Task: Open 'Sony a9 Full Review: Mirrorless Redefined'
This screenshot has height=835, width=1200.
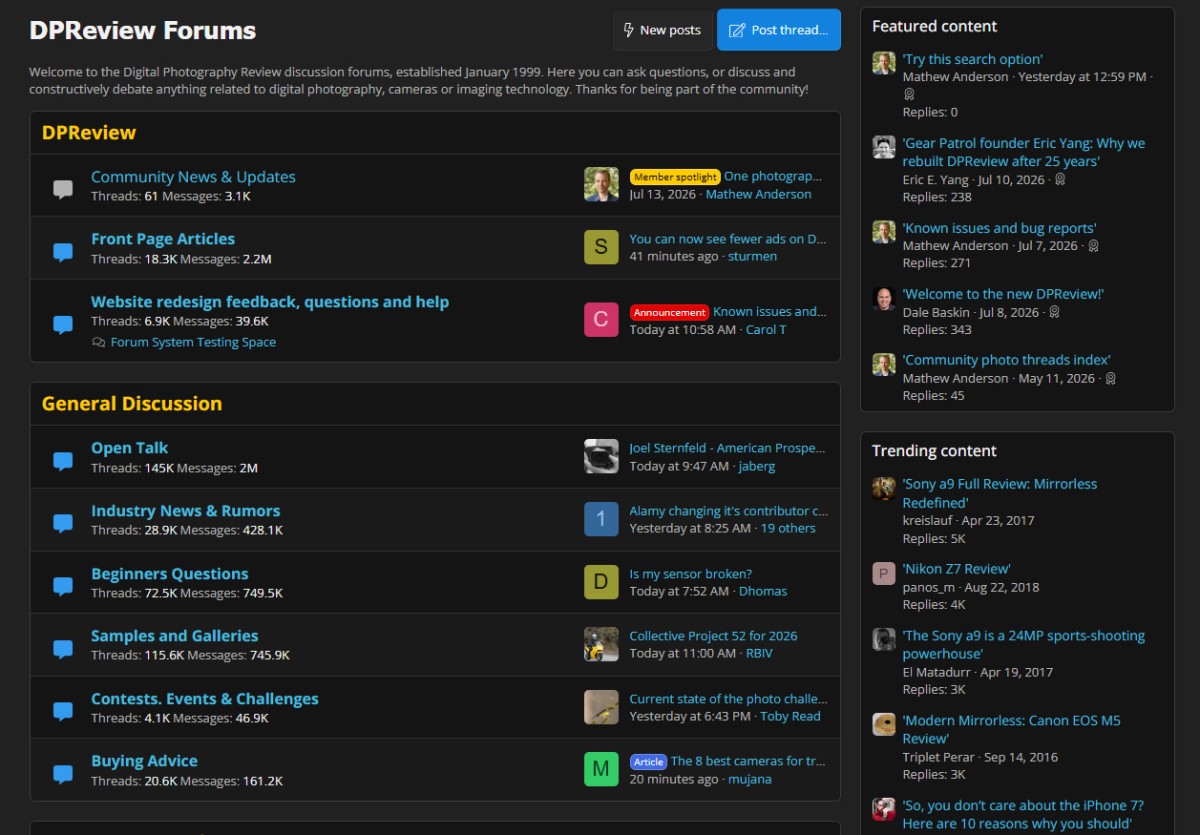Action: 1000,493
